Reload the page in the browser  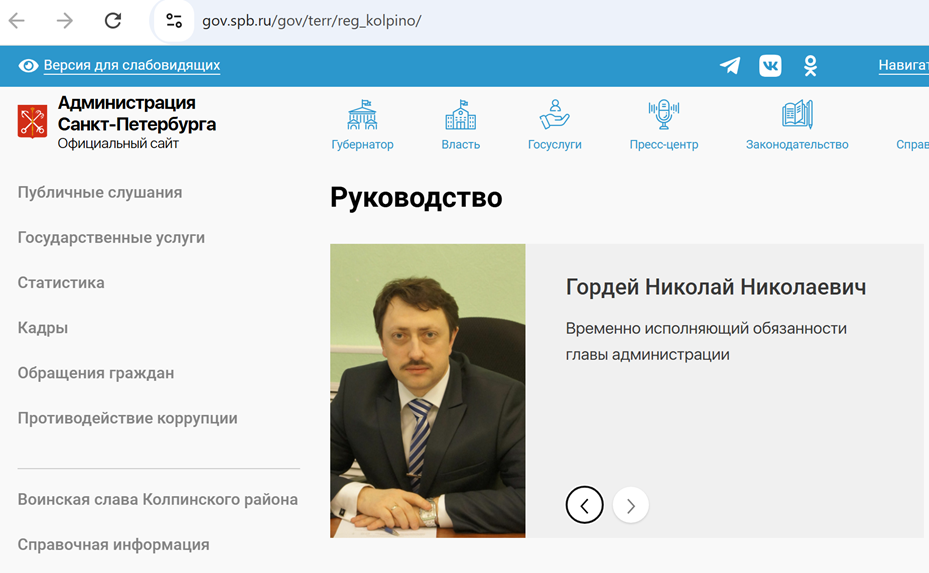click(113, 21)
